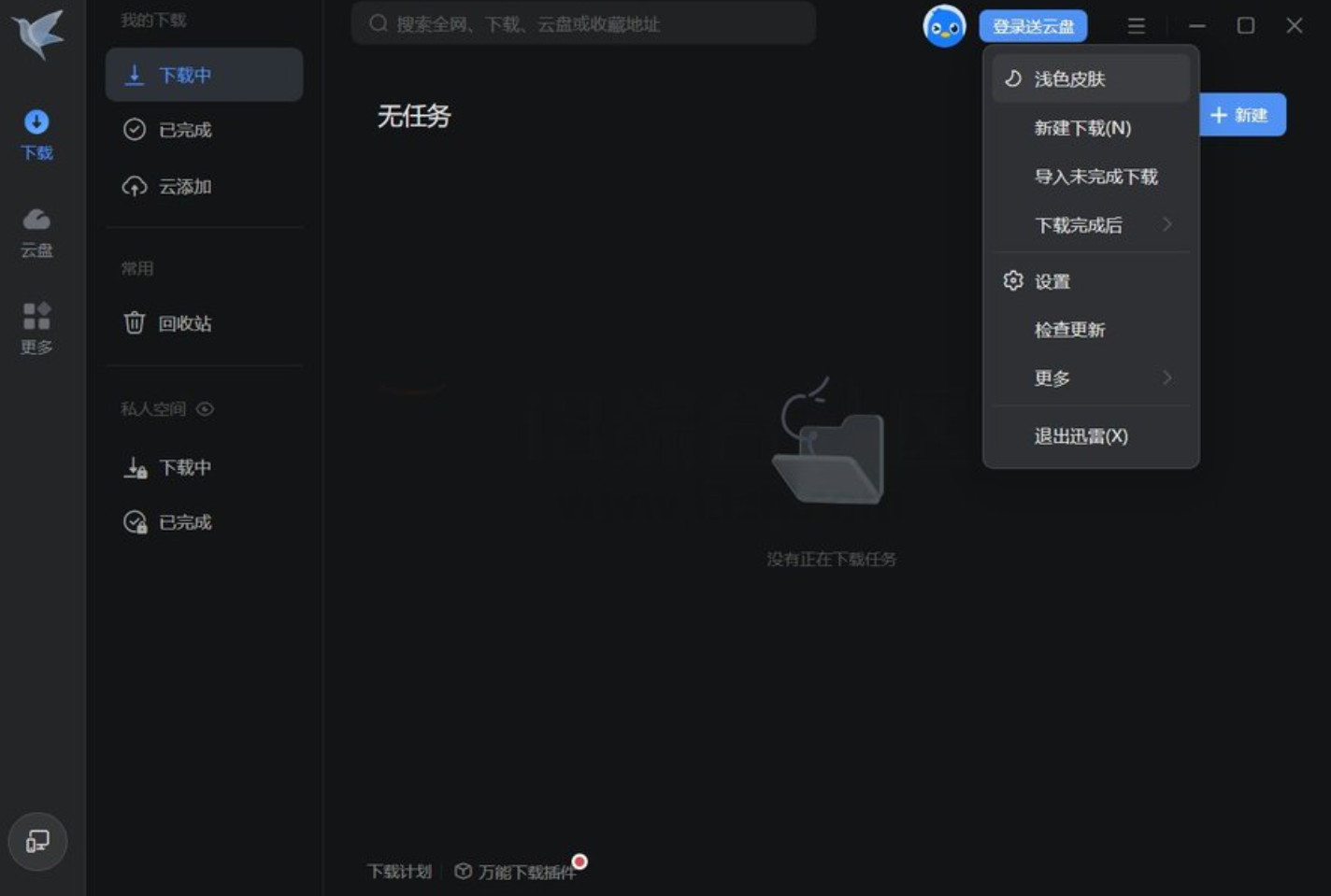The image size is (1331, 896).
Task: Click the magnifier icon in search bar
Action: coord(378,23)
